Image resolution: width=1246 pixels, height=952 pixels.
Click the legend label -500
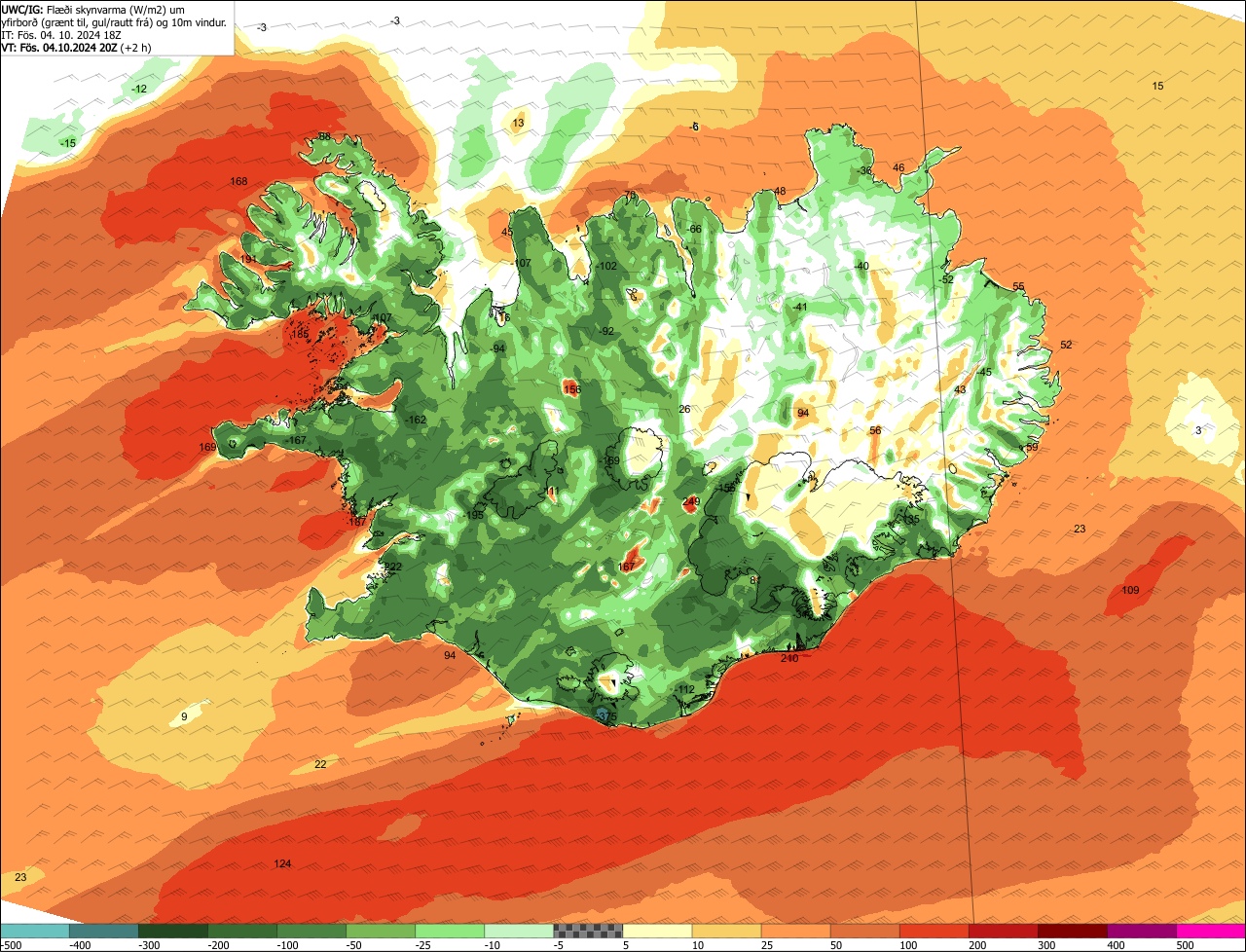pos(11,945)
